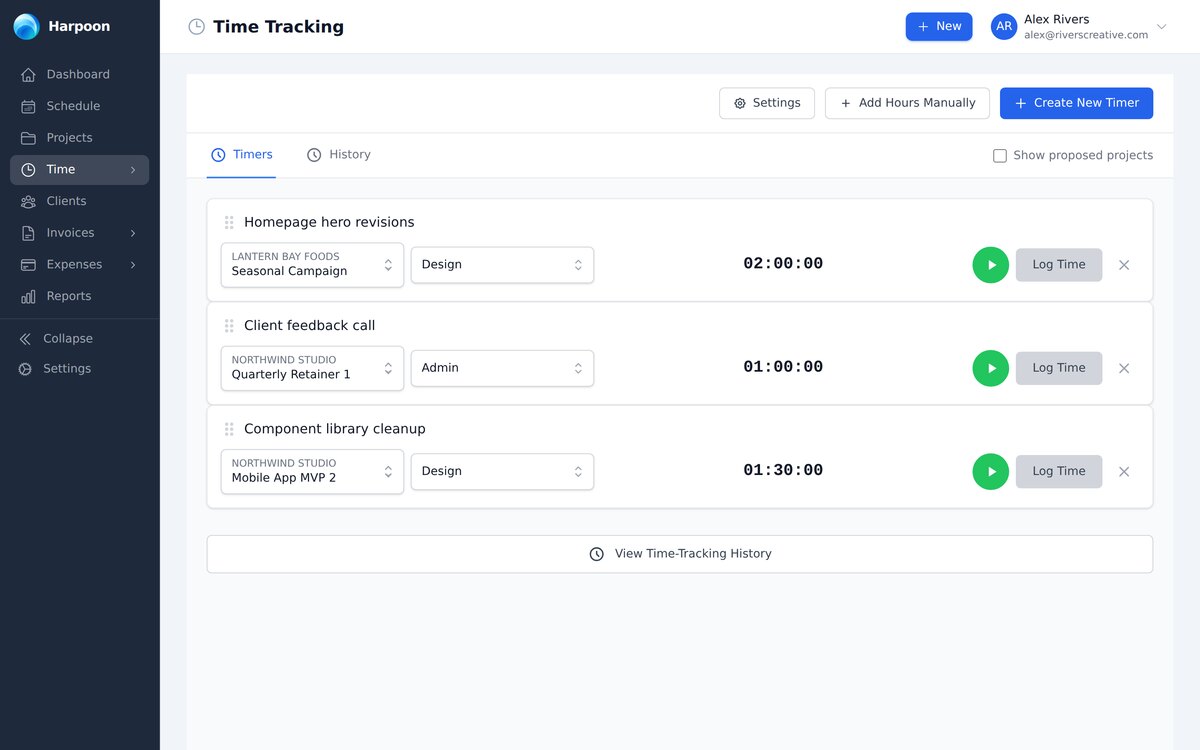Screen dimensions: 1200x750
Task: Open Design dropdown for Component library cleanup
Action: pos(502,471)
